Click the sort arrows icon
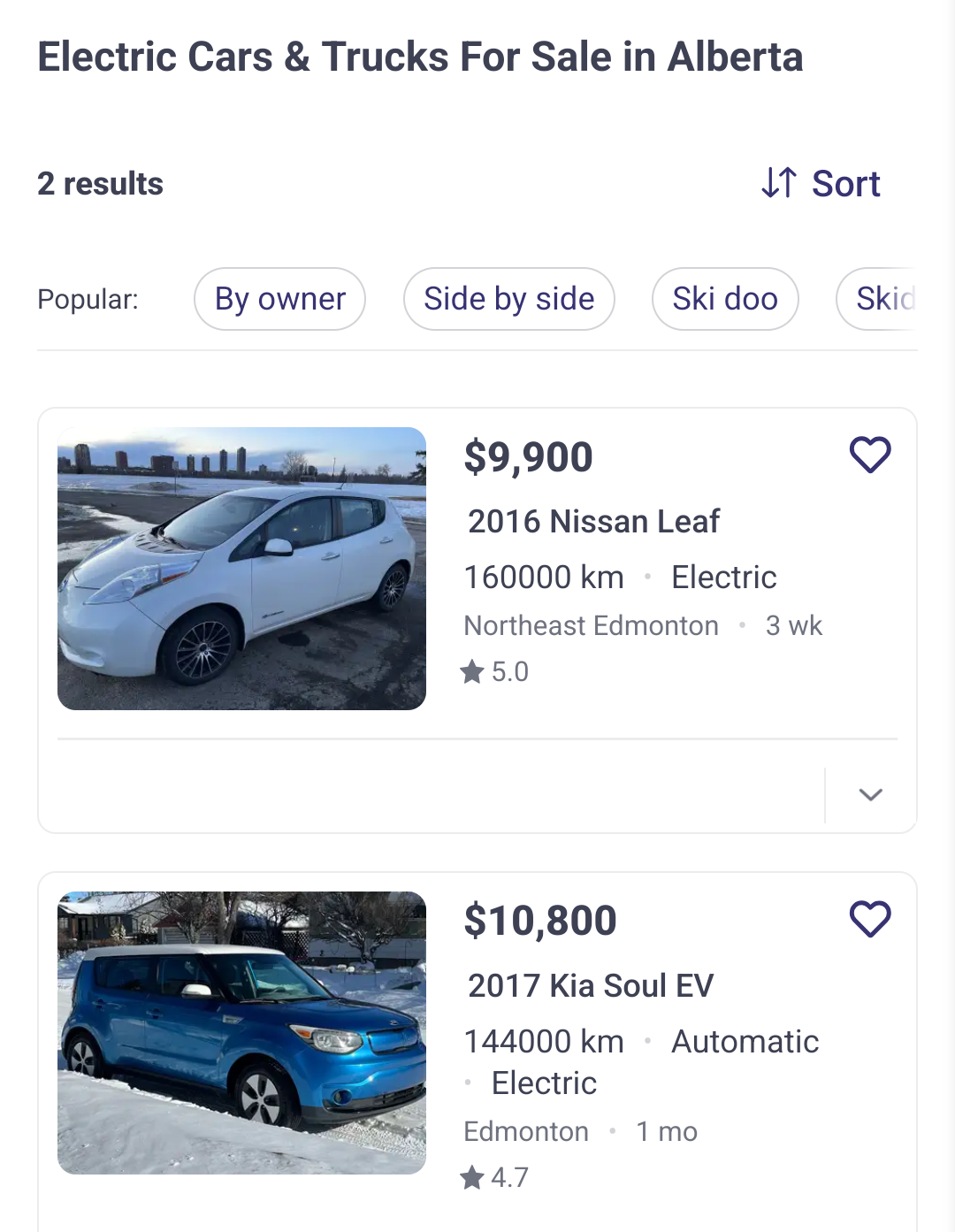This screenshot has width=955, height=1232. tap(779, 183)
